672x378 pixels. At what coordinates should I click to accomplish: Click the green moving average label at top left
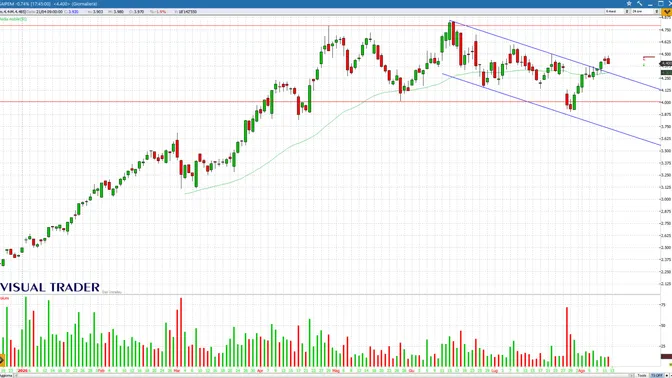[13, 19]
